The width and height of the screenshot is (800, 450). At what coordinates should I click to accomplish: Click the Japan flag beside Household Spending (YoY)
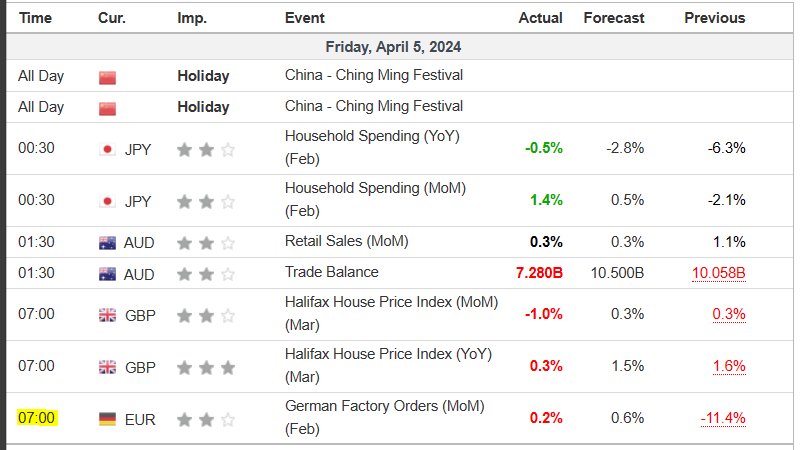108,149
